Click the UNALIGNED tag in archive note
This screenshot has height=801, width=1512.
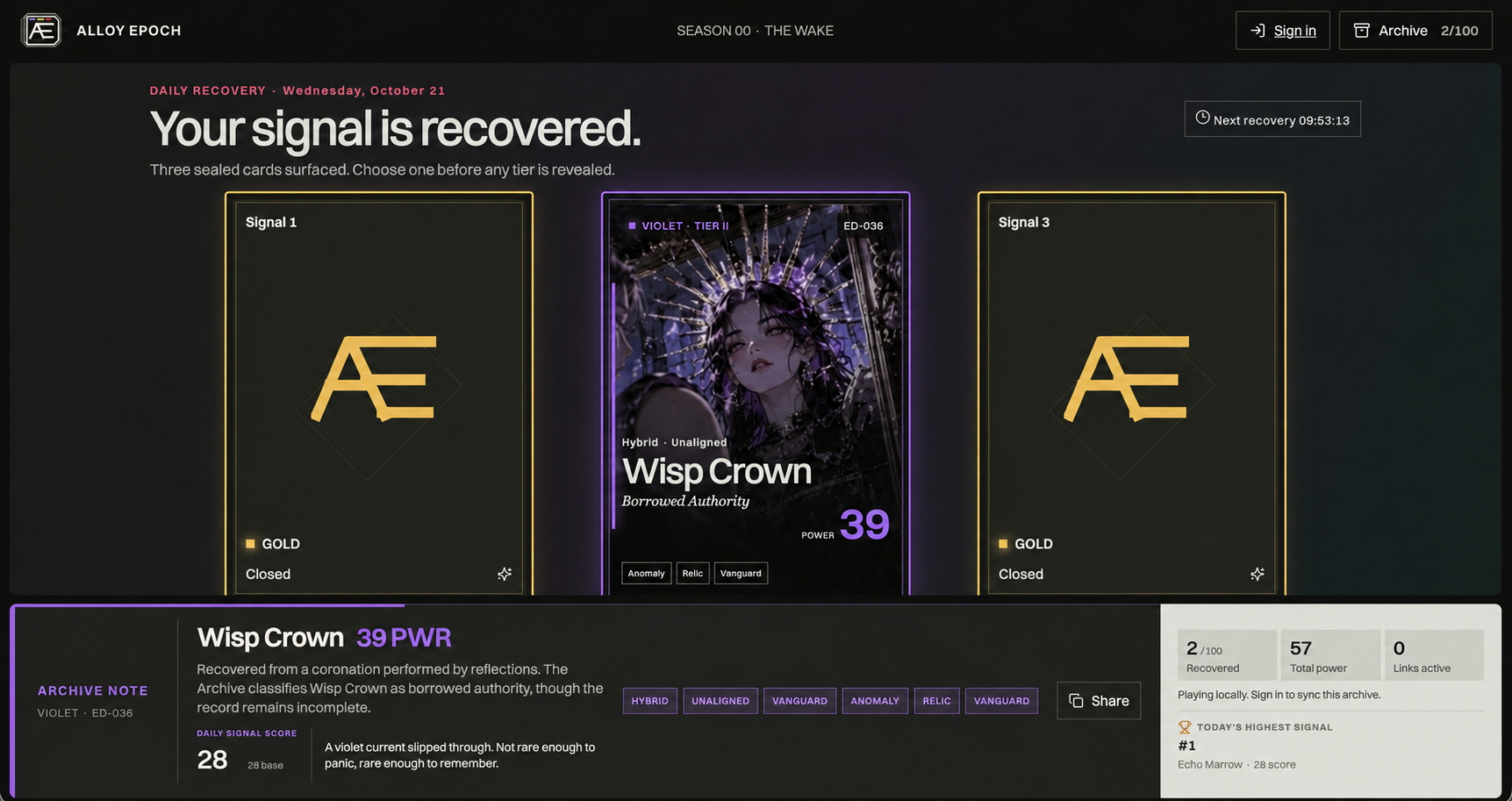(x=720, y=700)
